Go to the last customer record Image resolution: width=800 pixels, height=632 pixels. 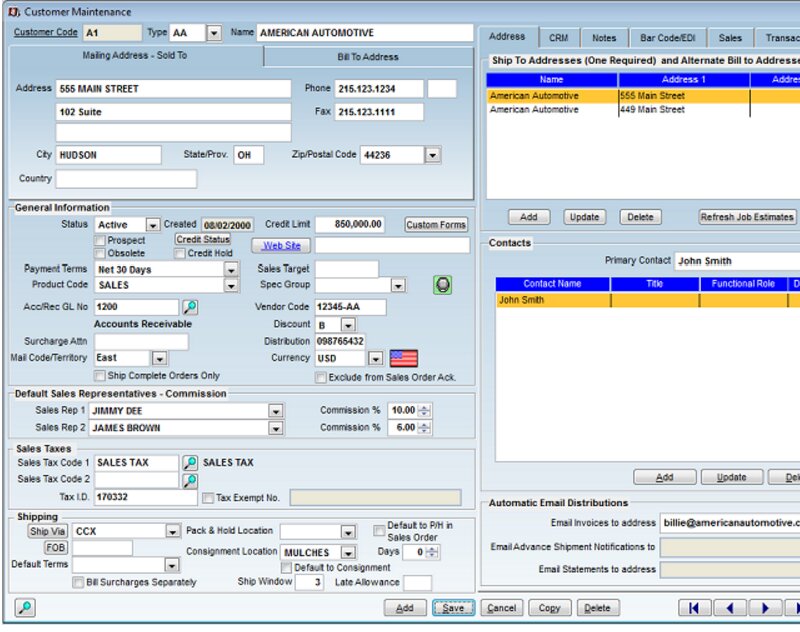(793, 607)
